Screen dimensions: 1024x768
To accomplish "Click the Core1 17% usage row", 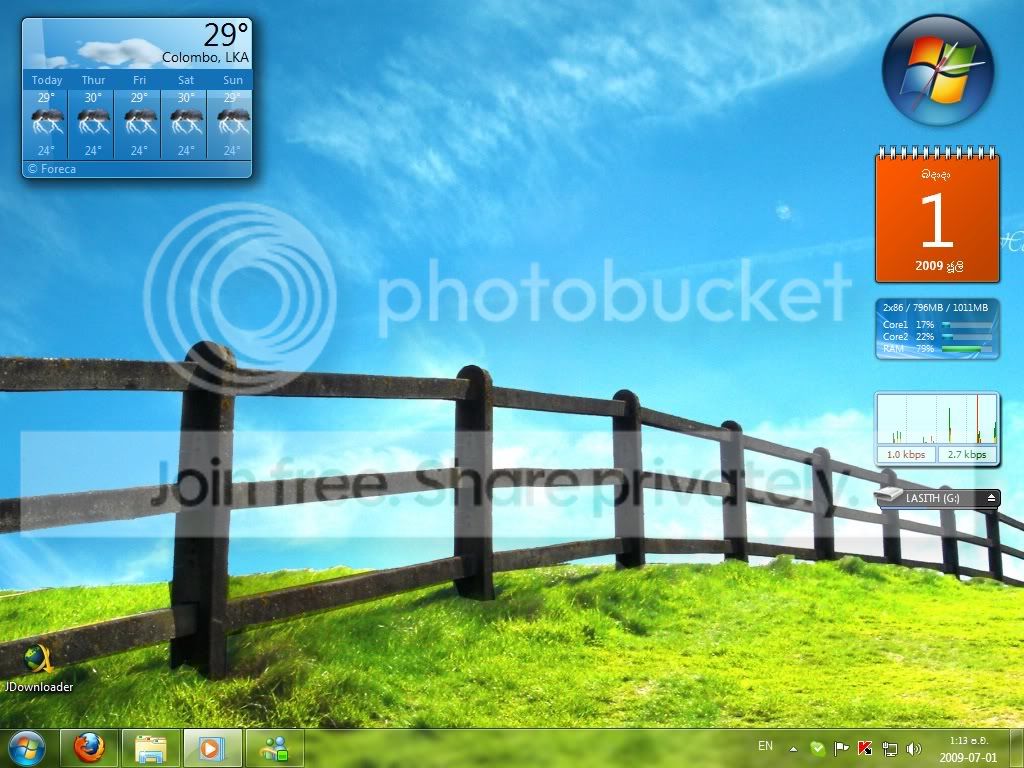I will point(936,325).
